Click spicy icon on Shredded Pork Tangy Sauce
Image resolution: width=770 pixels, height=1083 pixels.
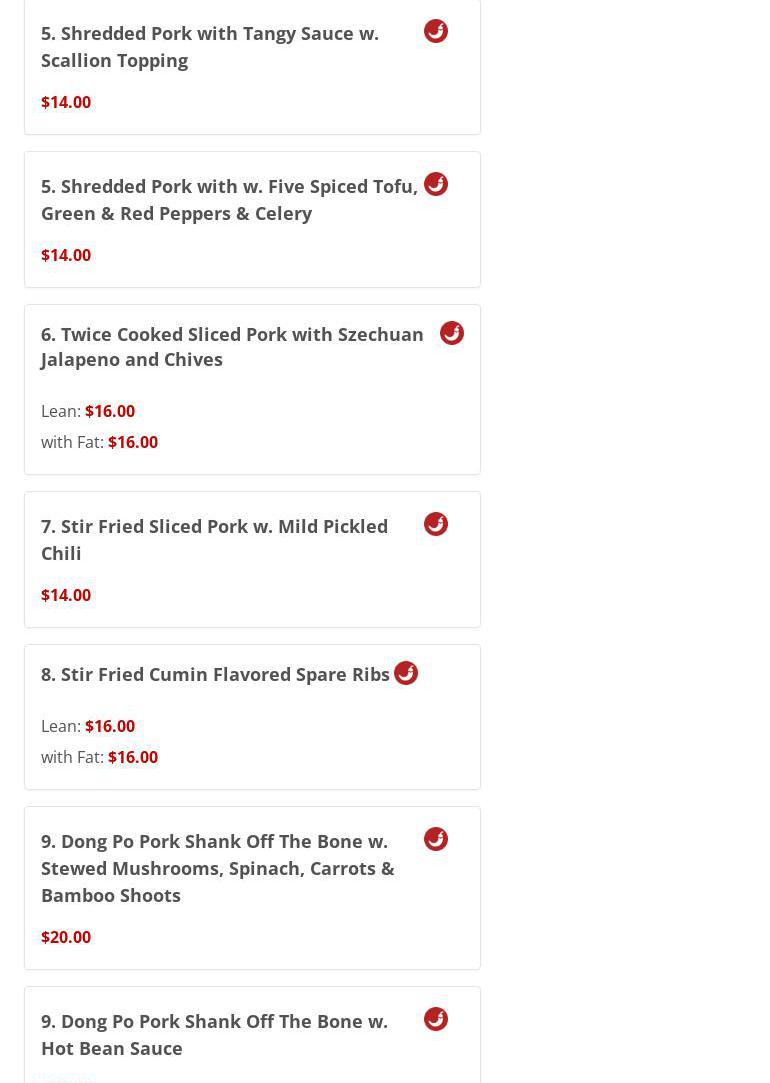click(436, 31)
